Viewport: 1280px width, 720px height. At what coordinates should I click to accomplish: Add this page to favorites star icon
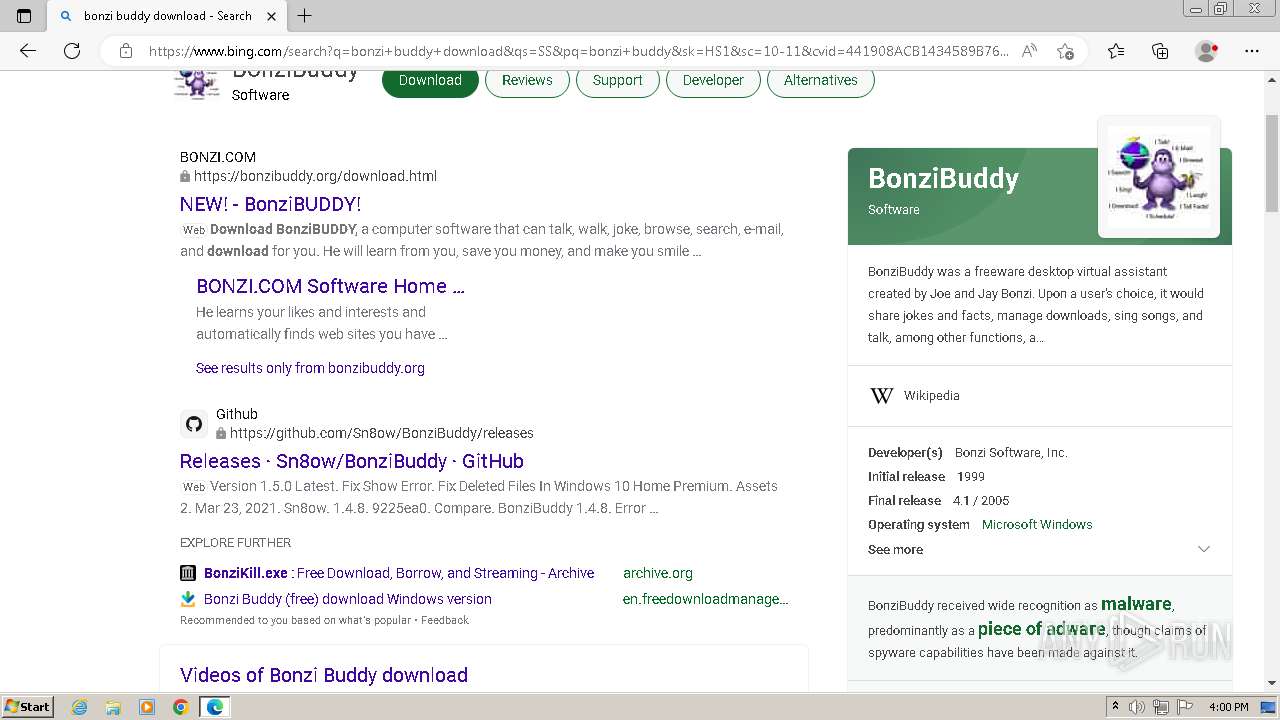(x=1065, y=51)
